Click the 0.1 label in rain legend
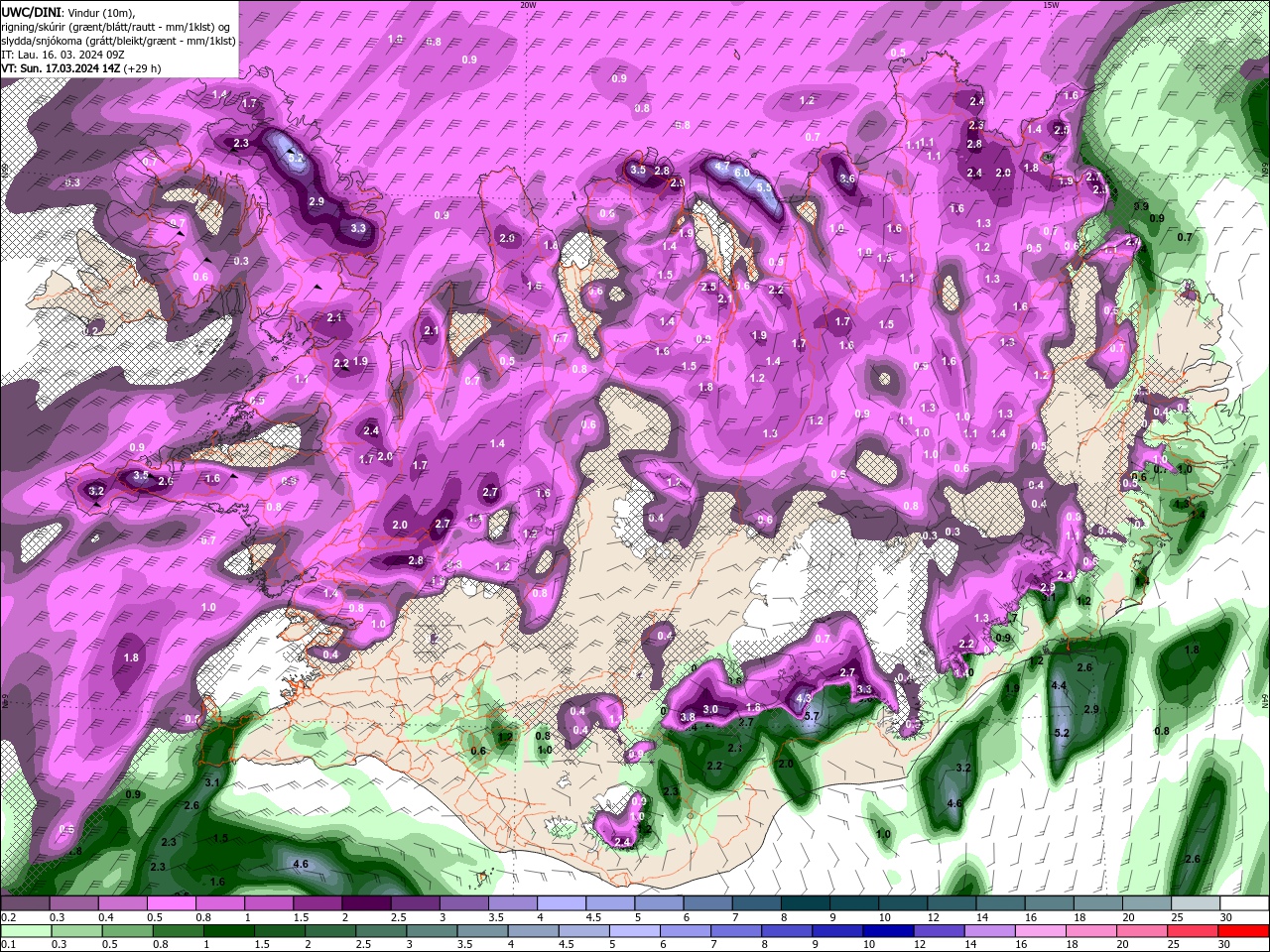 point(9,945)
